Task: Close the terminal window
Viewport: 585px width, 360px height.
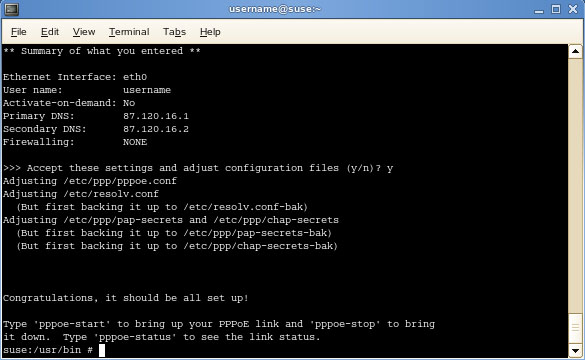Action: click(573, 9)
